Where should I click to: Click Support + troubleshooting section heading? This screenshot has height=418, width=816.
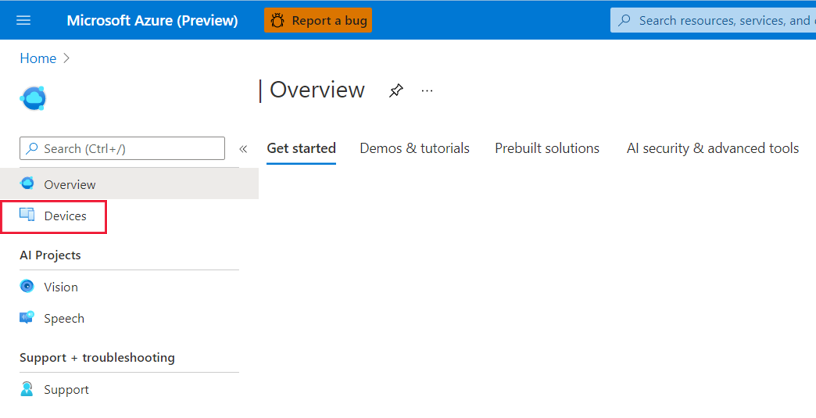click(97, 358)
